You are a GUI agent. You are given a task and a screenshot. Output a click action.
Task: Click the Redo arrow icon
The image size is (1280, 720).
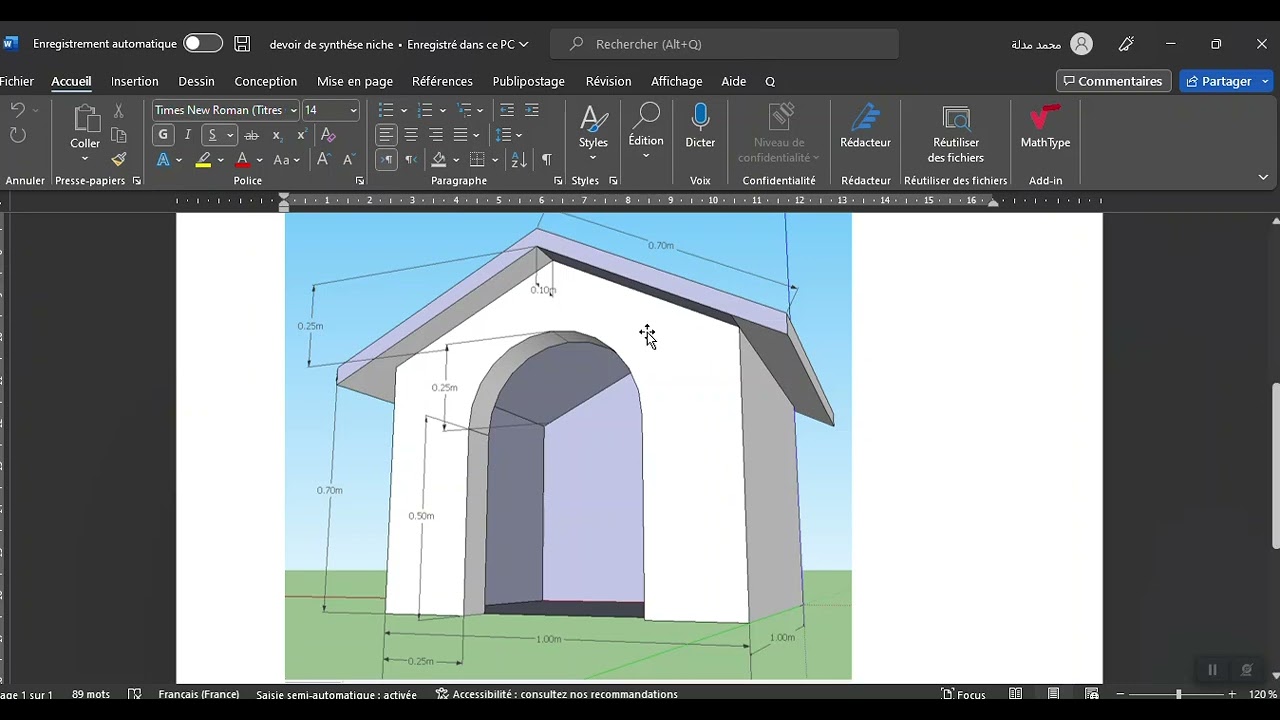[x=17, y=135]
